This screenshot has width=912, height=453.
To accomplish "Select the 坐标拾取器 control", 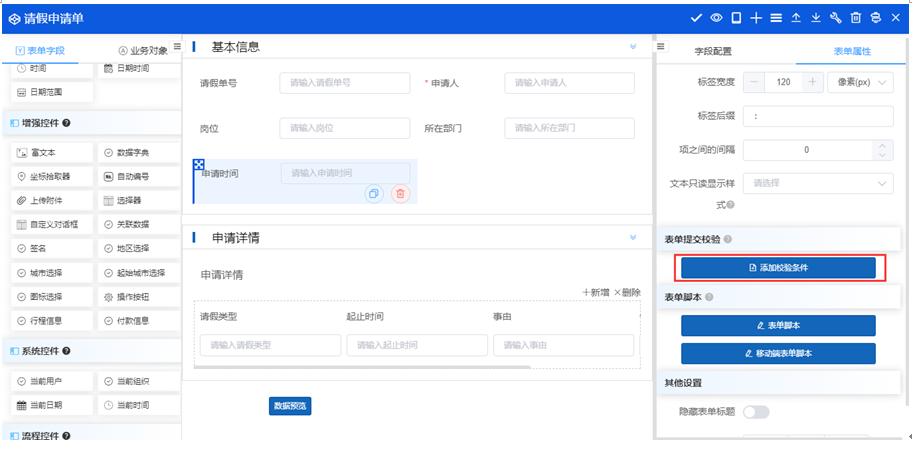I will tap(52, 177).
